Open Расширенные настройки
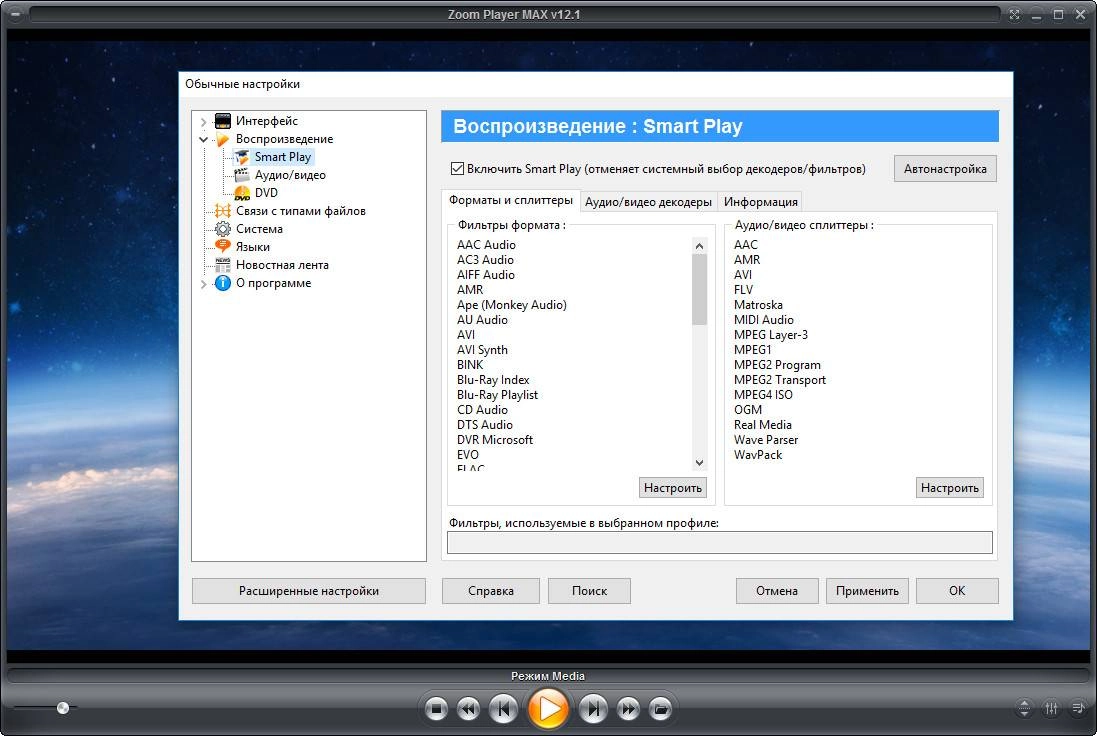 [x=309, y=590]
